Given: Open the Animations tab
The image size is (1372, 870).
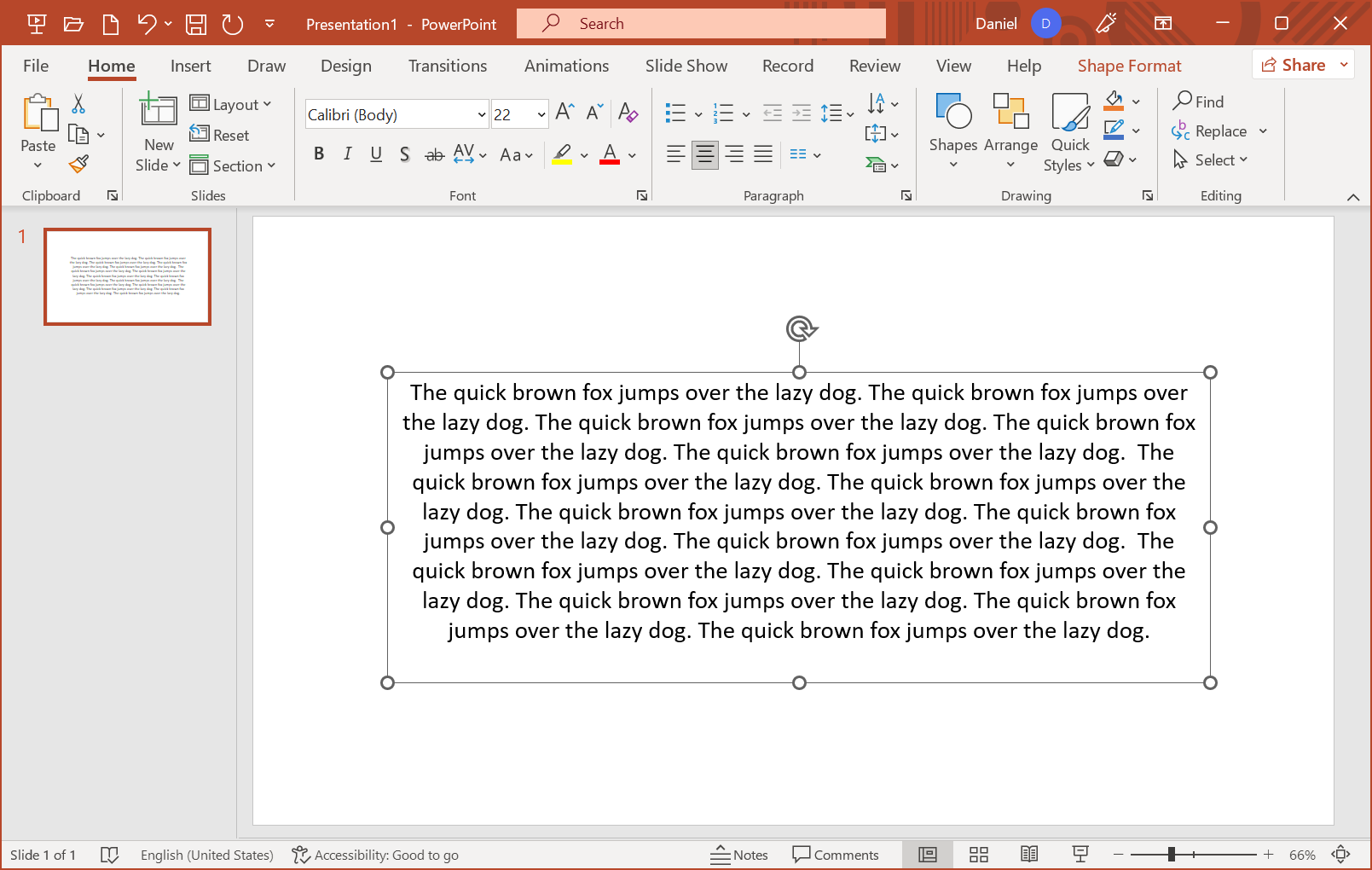Looking at the screenshot, I should [566, 66].
